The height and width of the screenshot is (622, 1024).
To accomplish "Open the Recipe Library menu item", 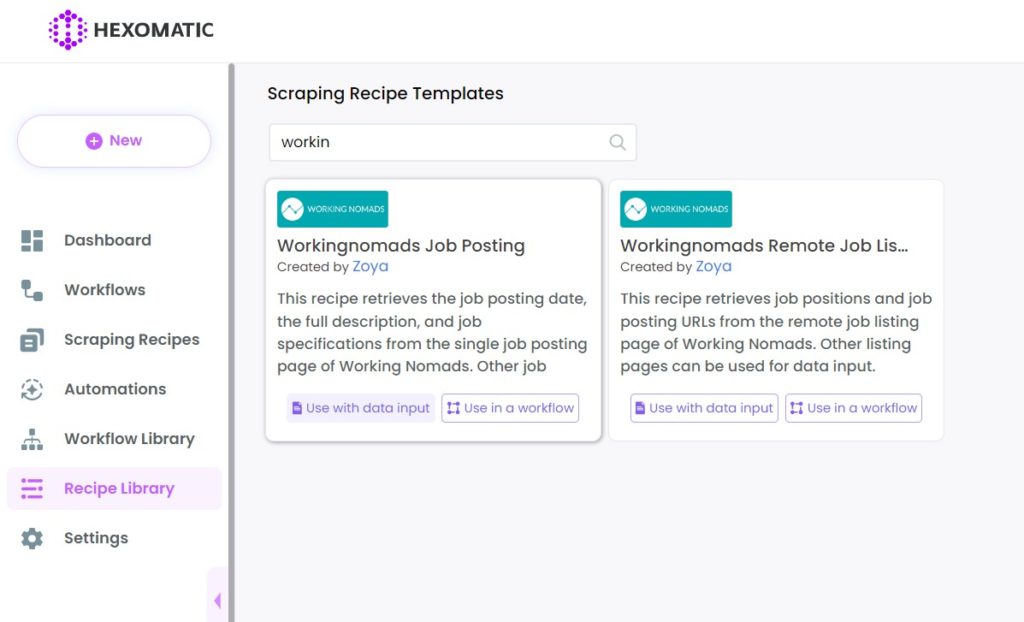I will (114, 489).
